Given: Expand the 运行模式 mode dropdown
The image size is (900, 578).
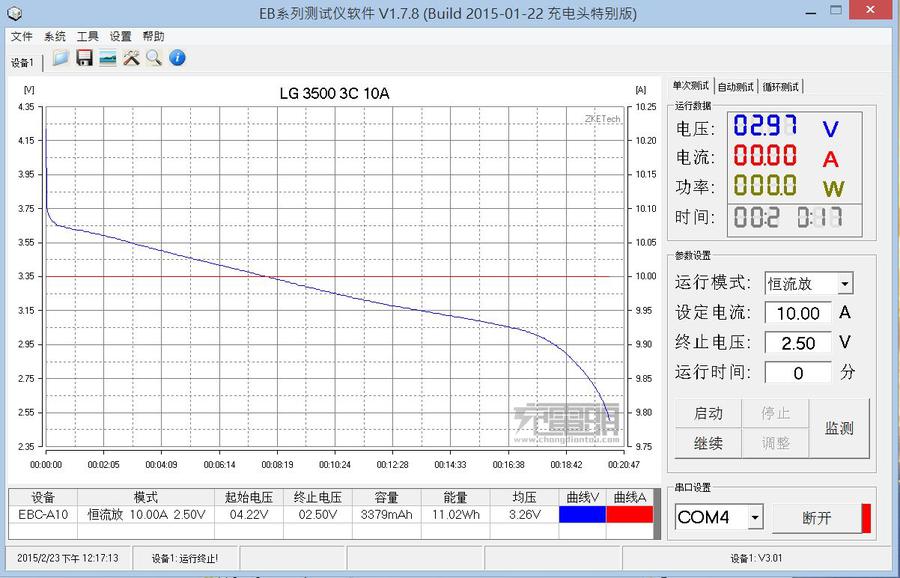Looking at the screenshot, I should pyautogui.click(x=845, y=284).
